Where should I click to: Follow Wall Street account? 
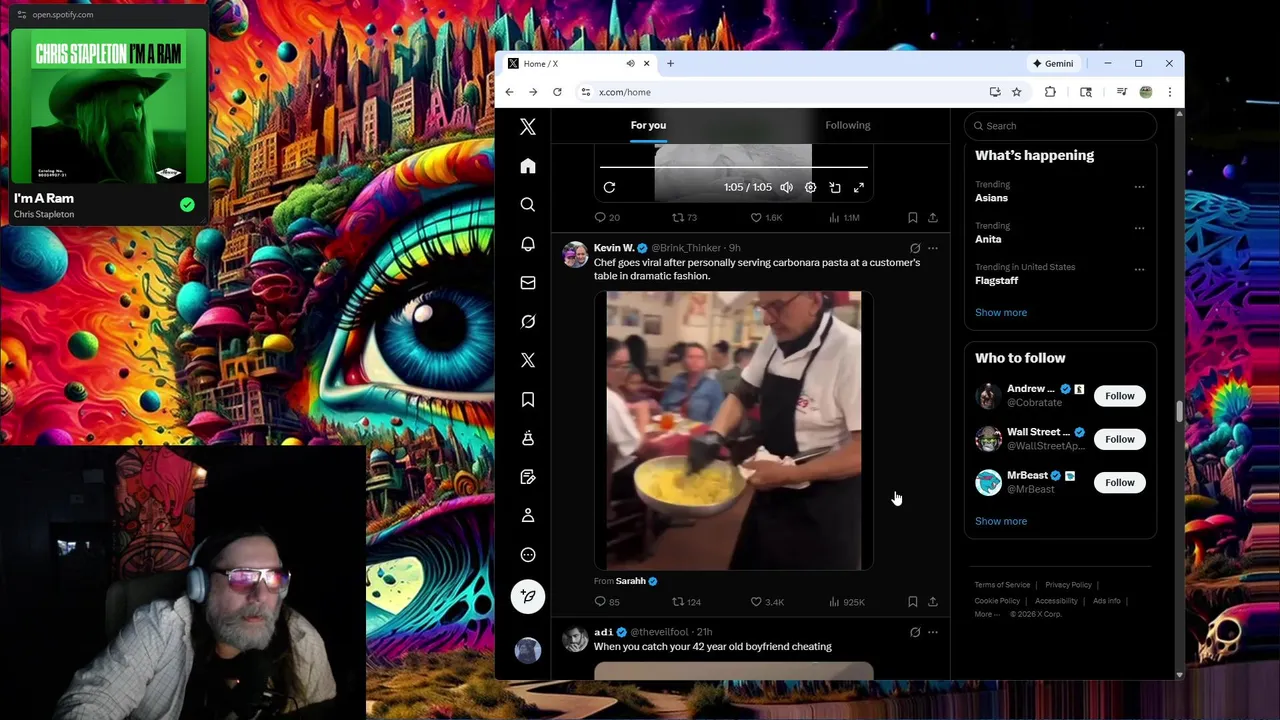(x=1120, y=439)
